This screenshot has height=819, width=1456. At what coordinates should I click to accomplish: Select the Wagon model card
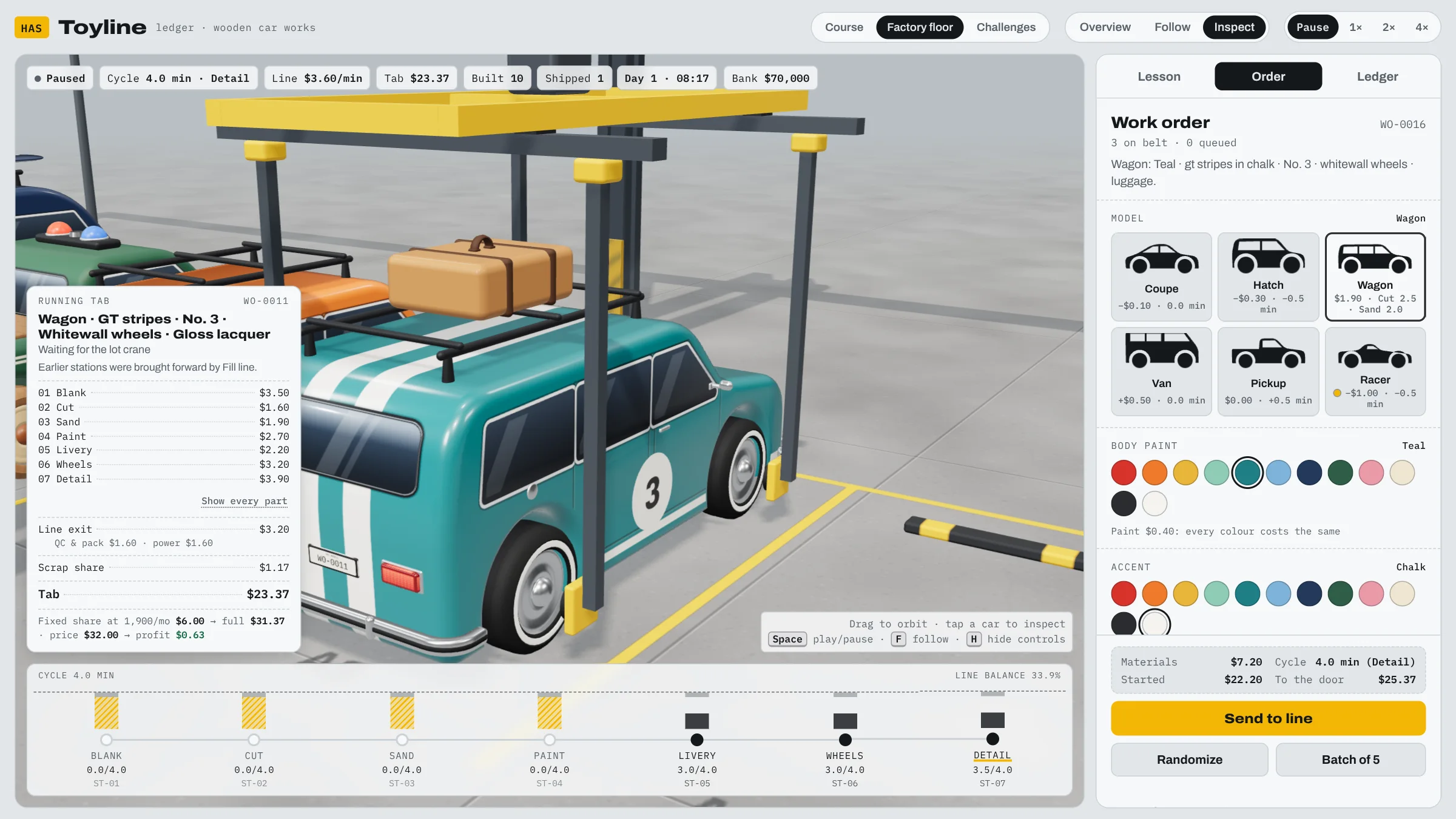[1375, 277]
